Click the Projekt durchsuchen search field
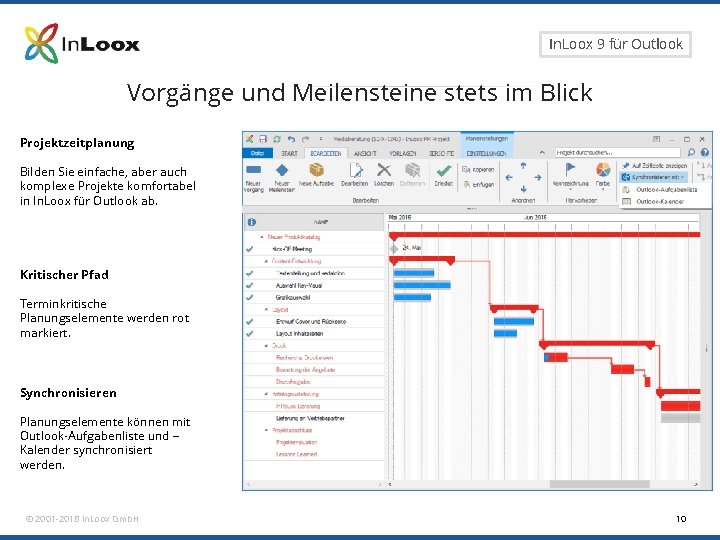The width and height of the screenshot is (720, 540). [x=617, y=152]
